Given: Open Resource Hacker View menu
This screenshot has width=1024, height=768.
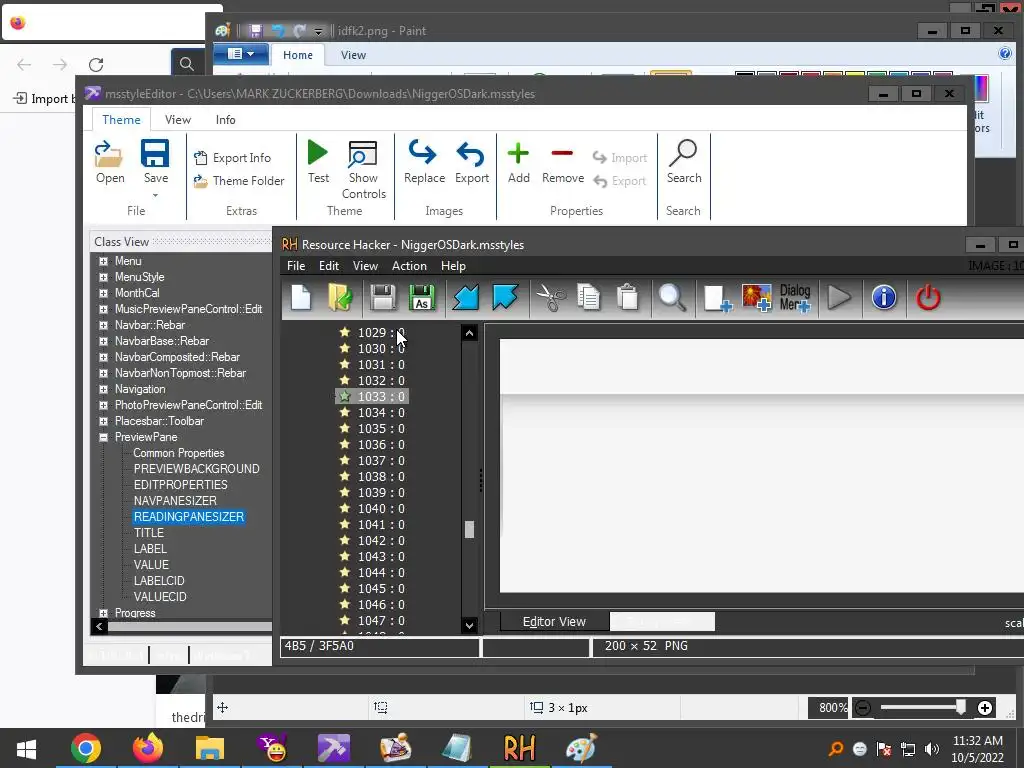Looking at the screenshot, I should pyautogui.click(x=365, y=266).
